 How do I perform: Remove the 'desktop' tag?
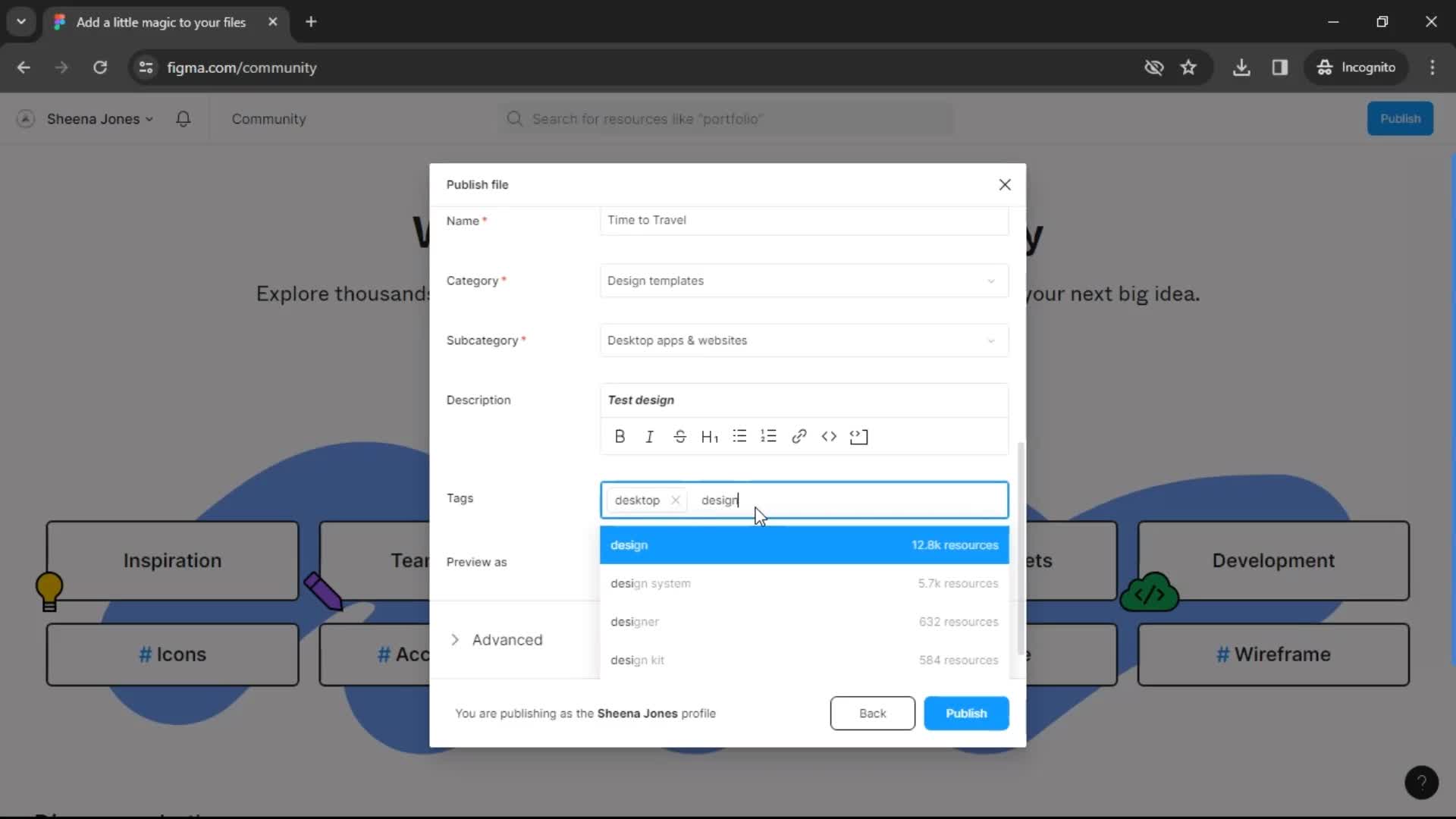coord(676,500)
